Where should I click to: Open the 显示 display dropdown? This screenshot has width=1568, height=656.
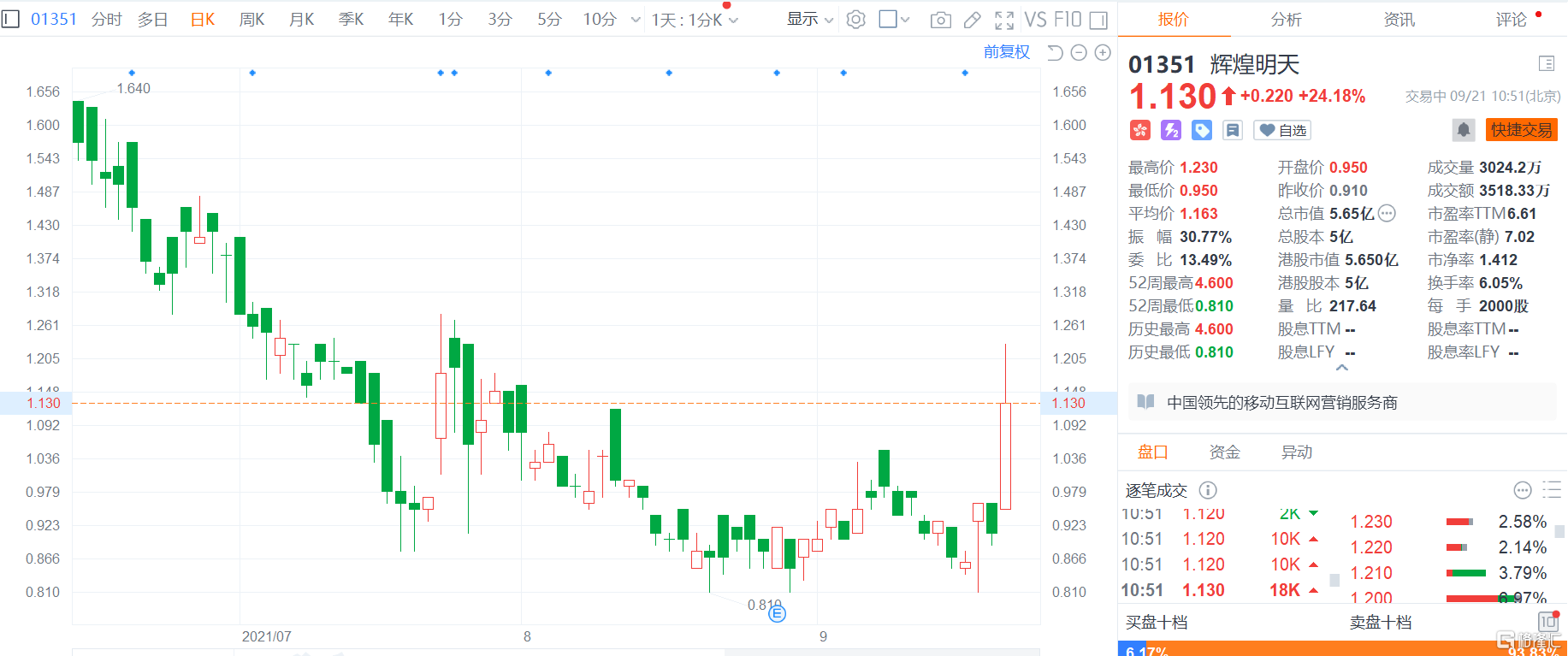point(810,19)
